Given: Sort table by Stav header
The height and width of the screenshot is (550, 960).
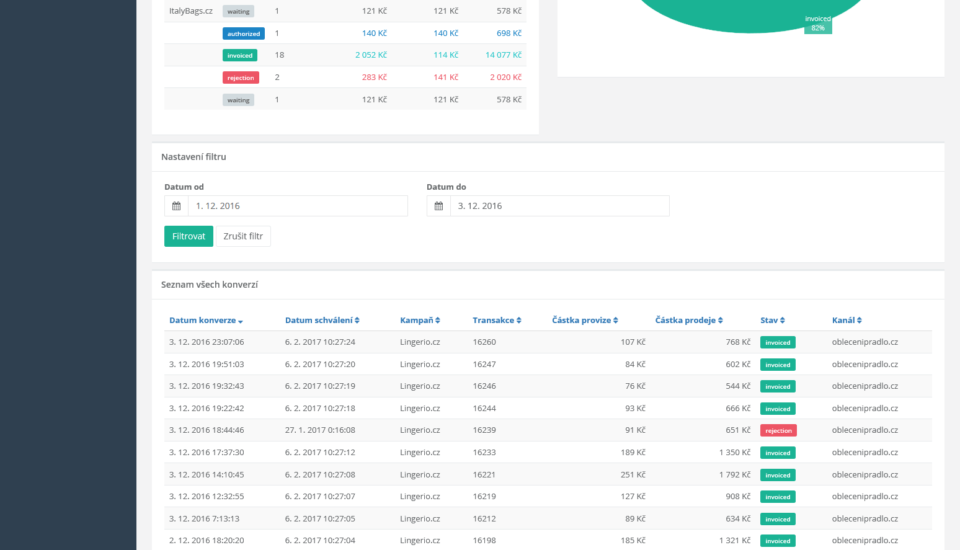Looking at the screenshot, I should click(x=773, y=320).
